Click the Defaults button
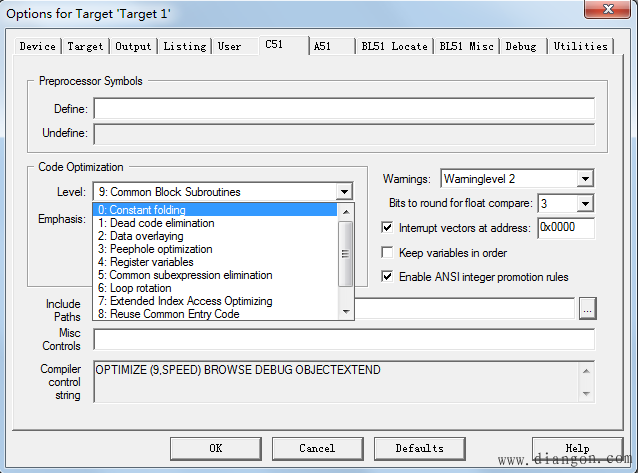 point(419,448)
